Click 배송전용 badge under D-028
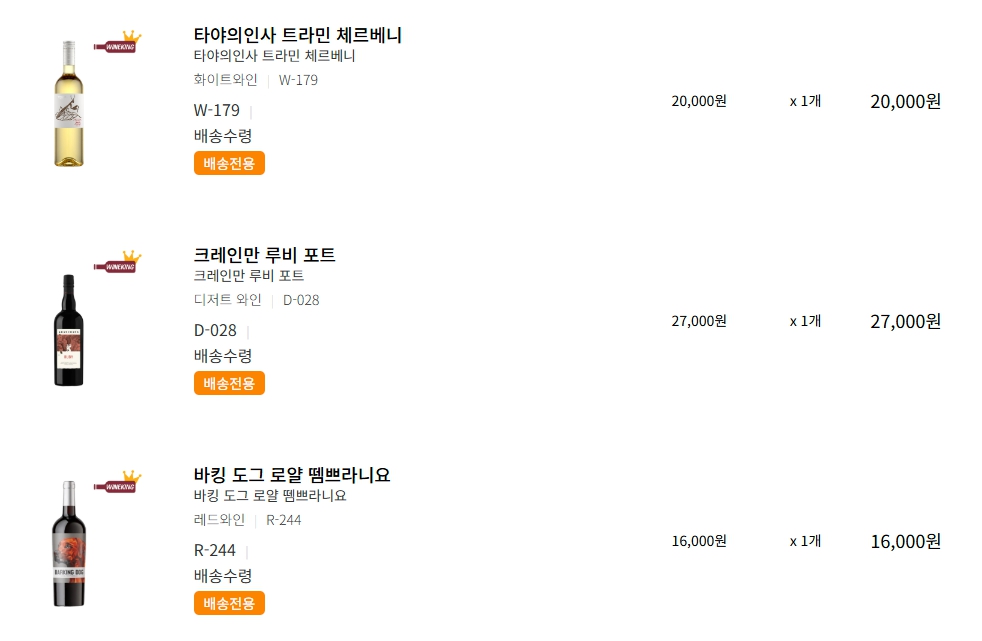 (x=229, y=383)
